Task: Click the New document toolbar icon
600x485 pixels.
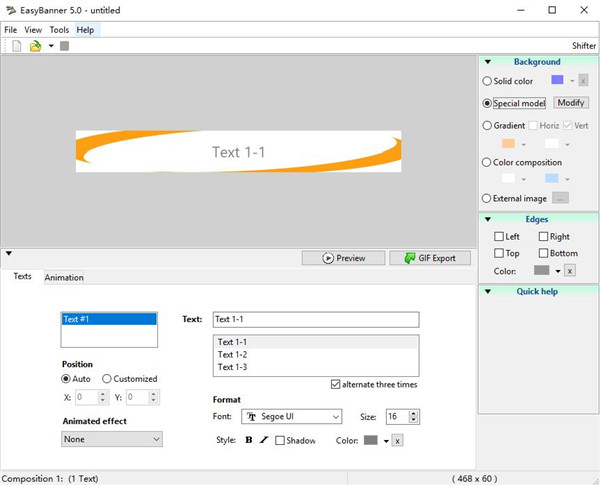Action: click(x=16, y=46)
